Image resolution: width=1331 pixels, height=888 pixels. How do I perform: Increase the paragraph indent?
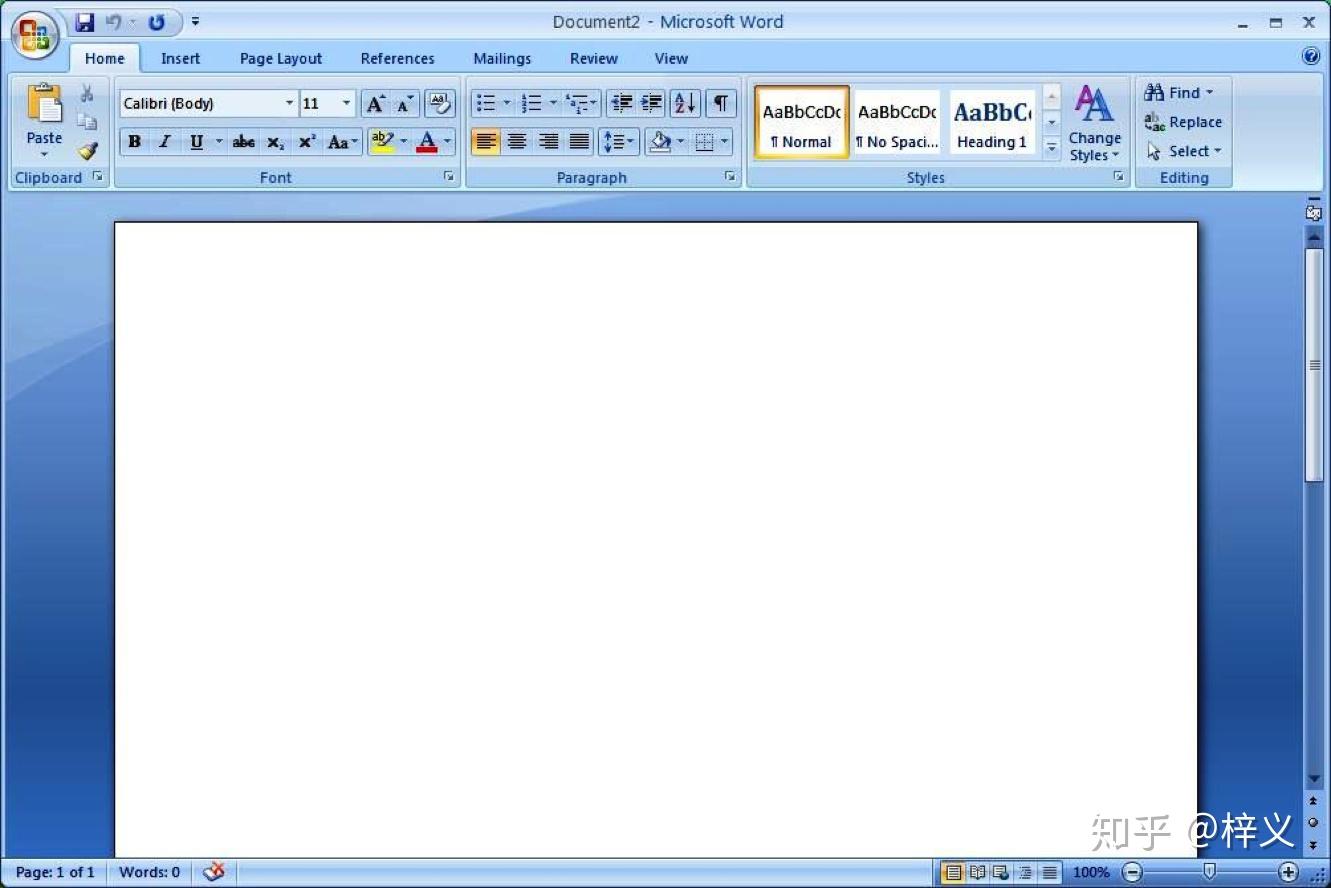coord(652,103)
